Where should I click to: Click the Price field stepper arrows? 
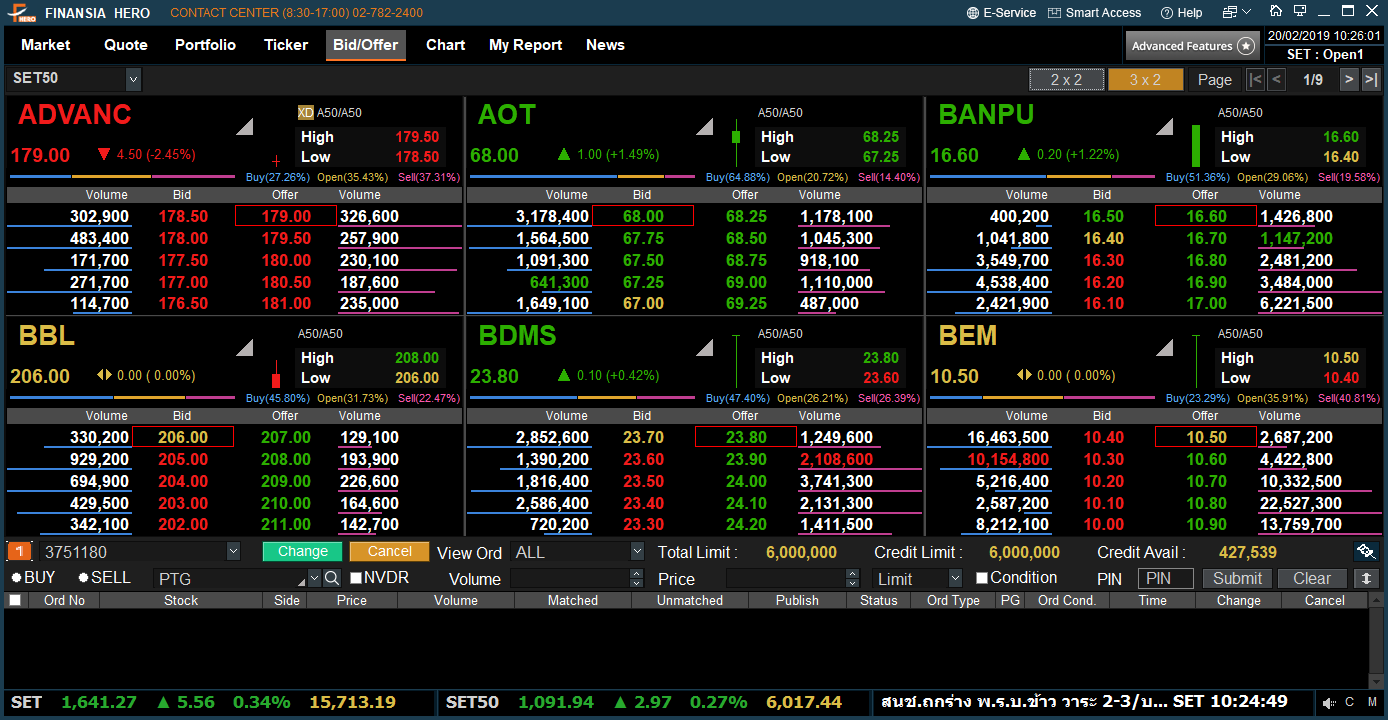point(852,578)
